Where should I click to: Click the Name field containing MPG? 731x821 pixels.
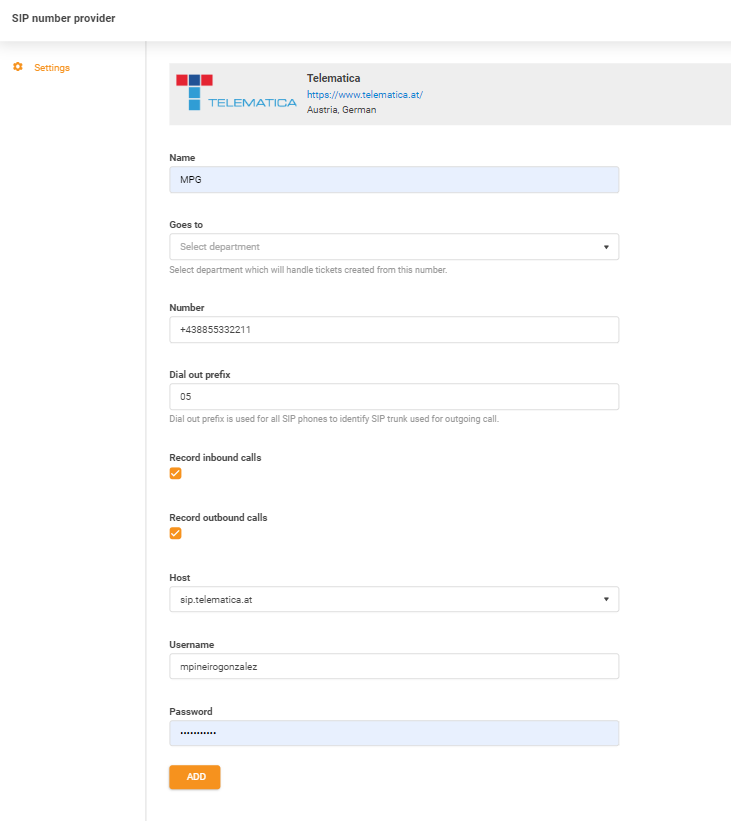pyautogui.click(x=393, y=179)
